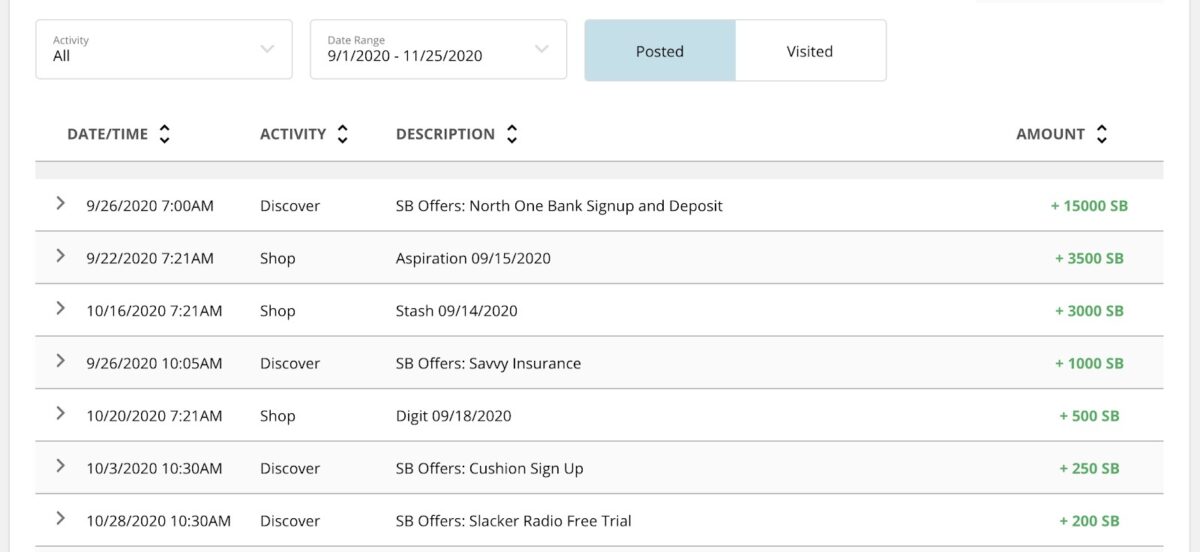The image size is (1200, 552).
Task: Switch to the Posted tab
Action: (x=660, y=51)
